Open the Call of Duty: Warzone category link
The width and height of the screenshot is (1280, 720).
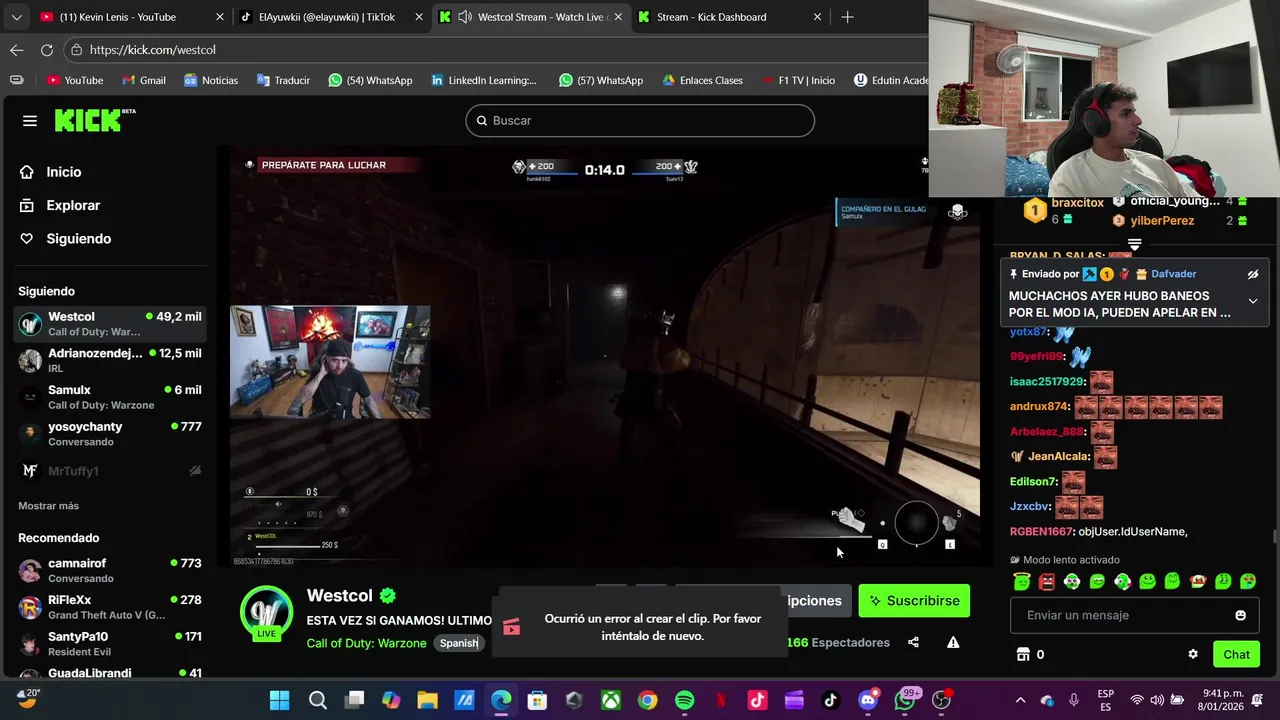366,643
